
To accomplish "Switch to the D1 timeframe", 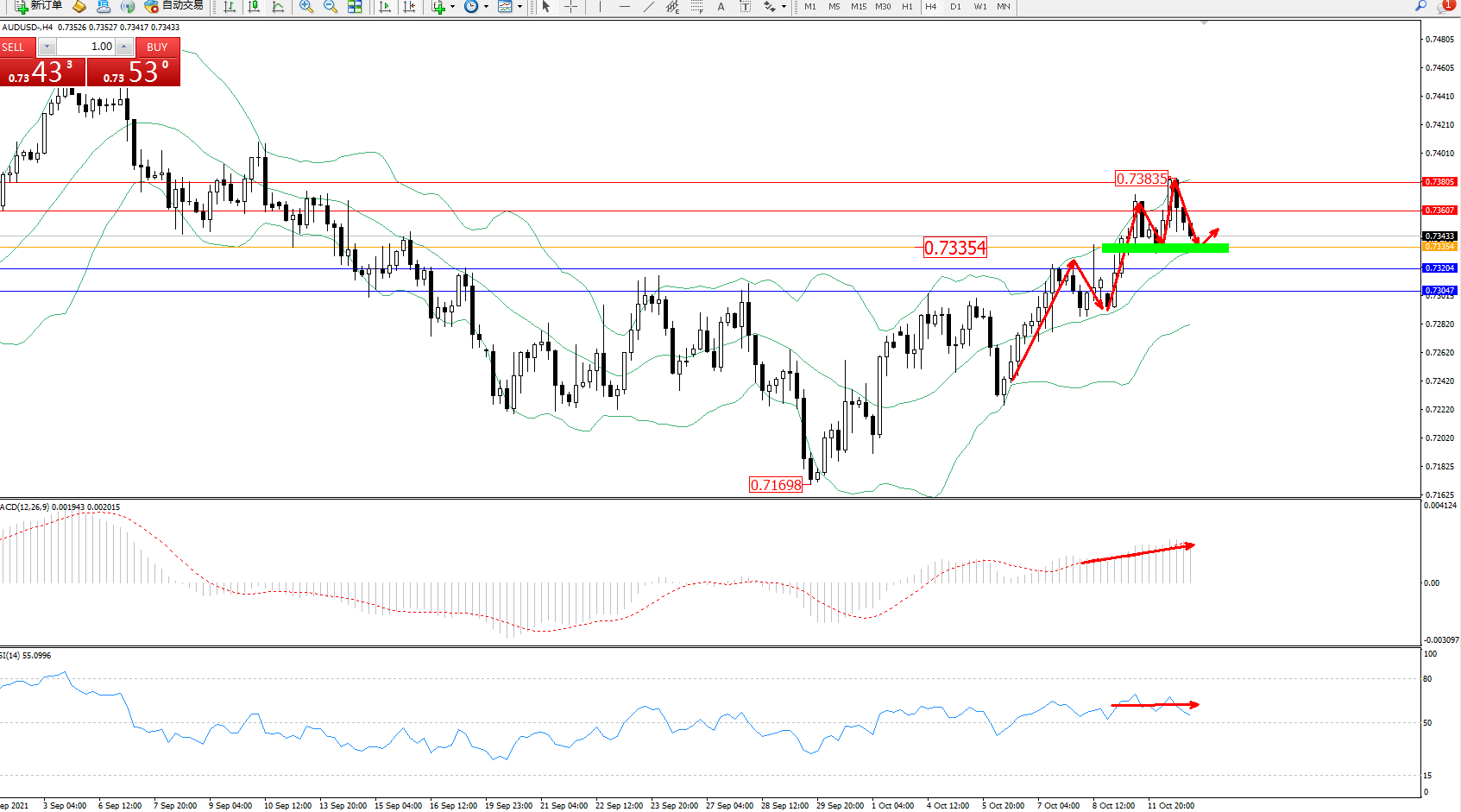I will coord(955,7).
